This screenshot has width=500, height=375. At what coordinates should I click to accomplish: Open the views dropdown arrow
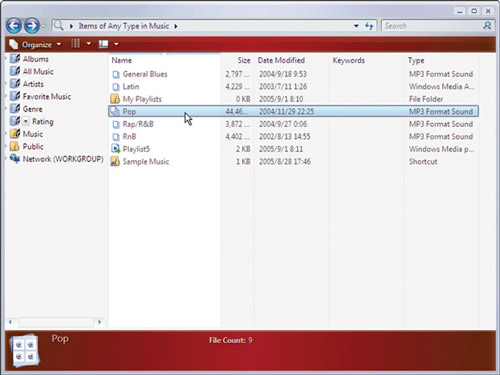89,44
